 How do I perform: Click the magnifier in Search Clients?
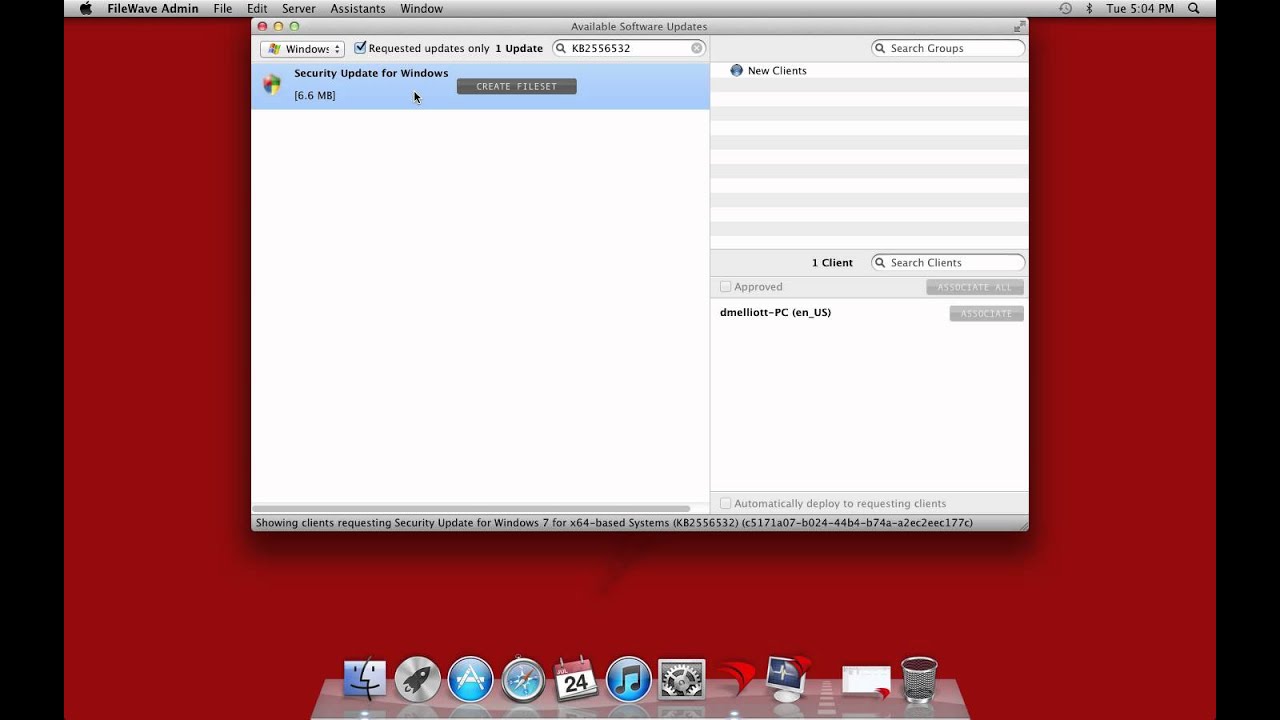coord(880,262)
